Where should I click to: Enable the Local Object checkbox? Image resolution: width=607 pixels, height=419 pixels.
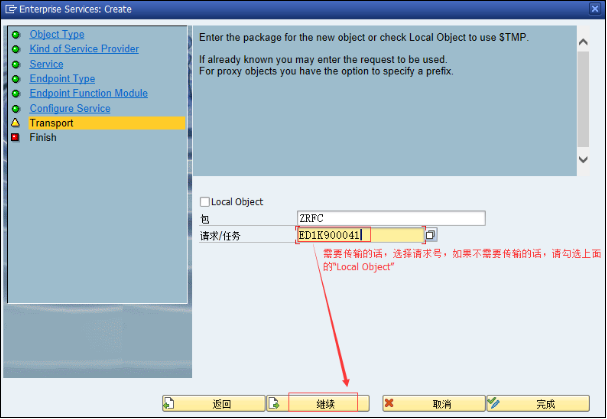(205, 202)
